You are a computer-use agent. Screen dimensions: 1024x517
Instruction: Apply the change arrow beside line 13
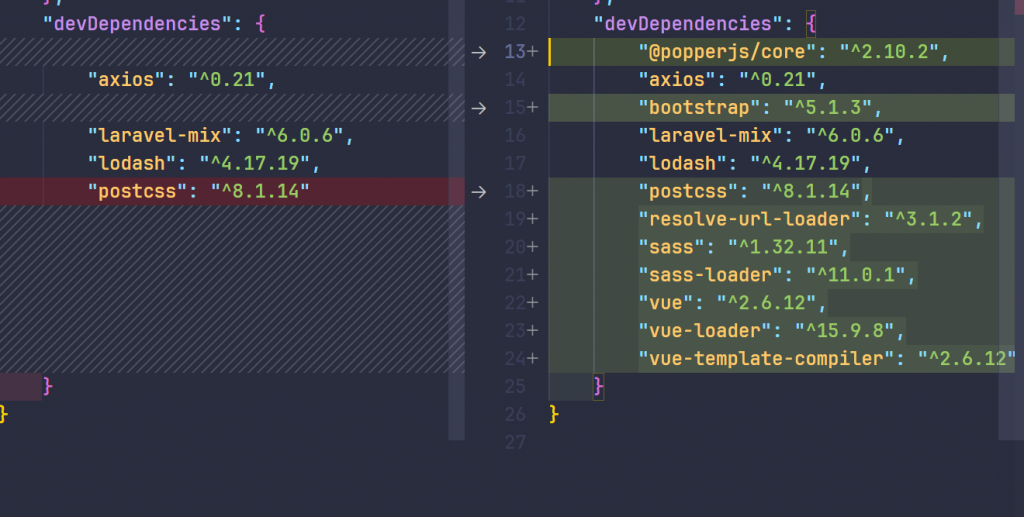tap(479, 52)
